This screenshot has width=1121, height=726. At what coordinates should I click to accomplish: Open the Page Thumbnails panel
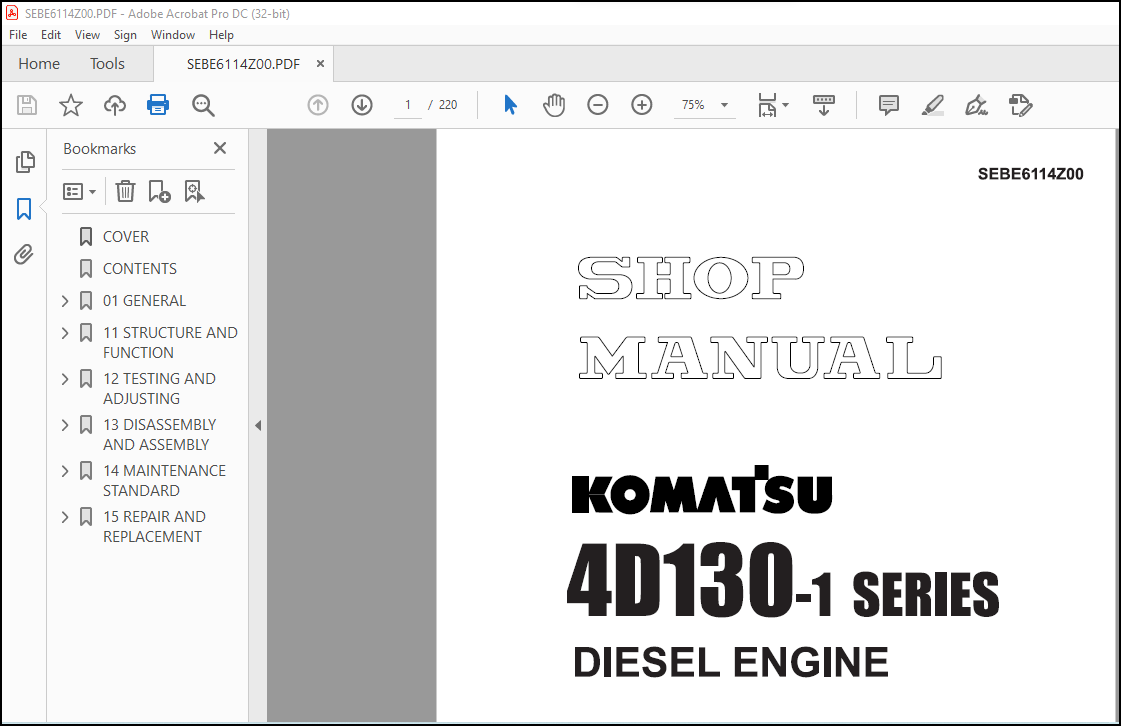click(25, 162)
